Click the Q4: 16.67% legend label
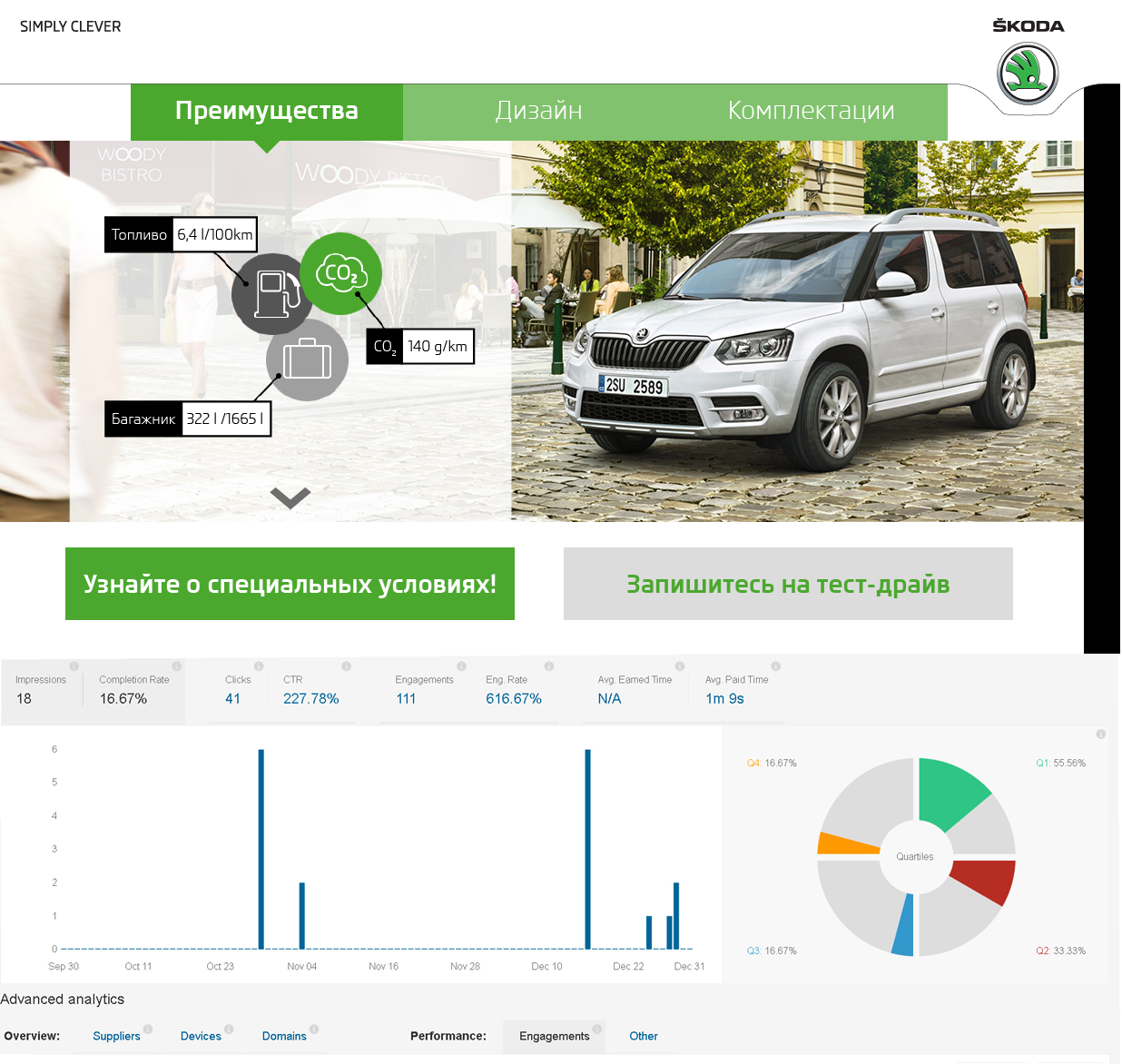This screenshot has height=1064, width=1122. click(x=772, y=764)
